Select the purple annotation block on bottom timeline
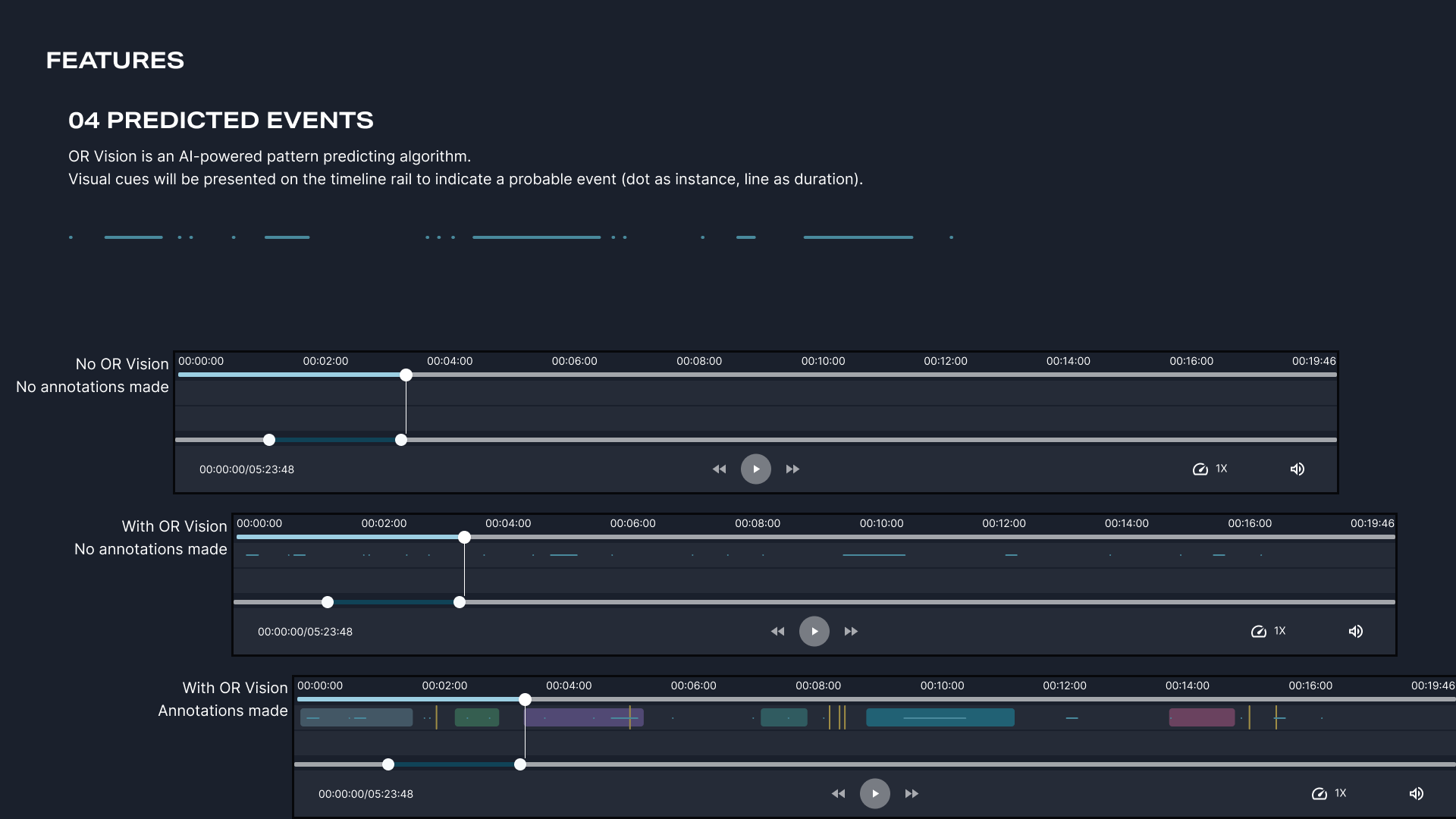 [x=576, y=717]
